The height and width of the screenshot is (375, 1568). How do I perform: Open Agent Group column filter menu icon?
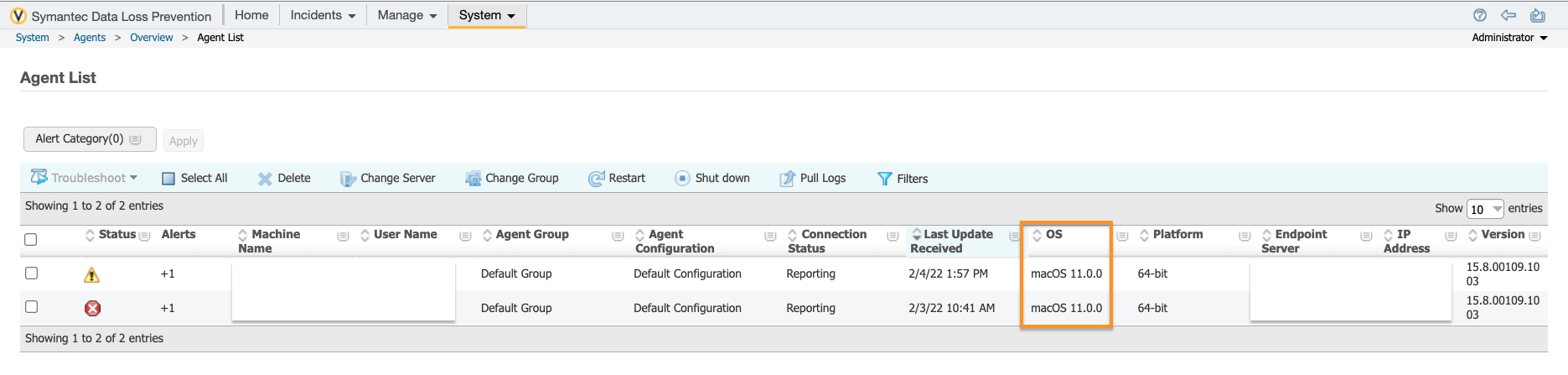coord(618,236)
